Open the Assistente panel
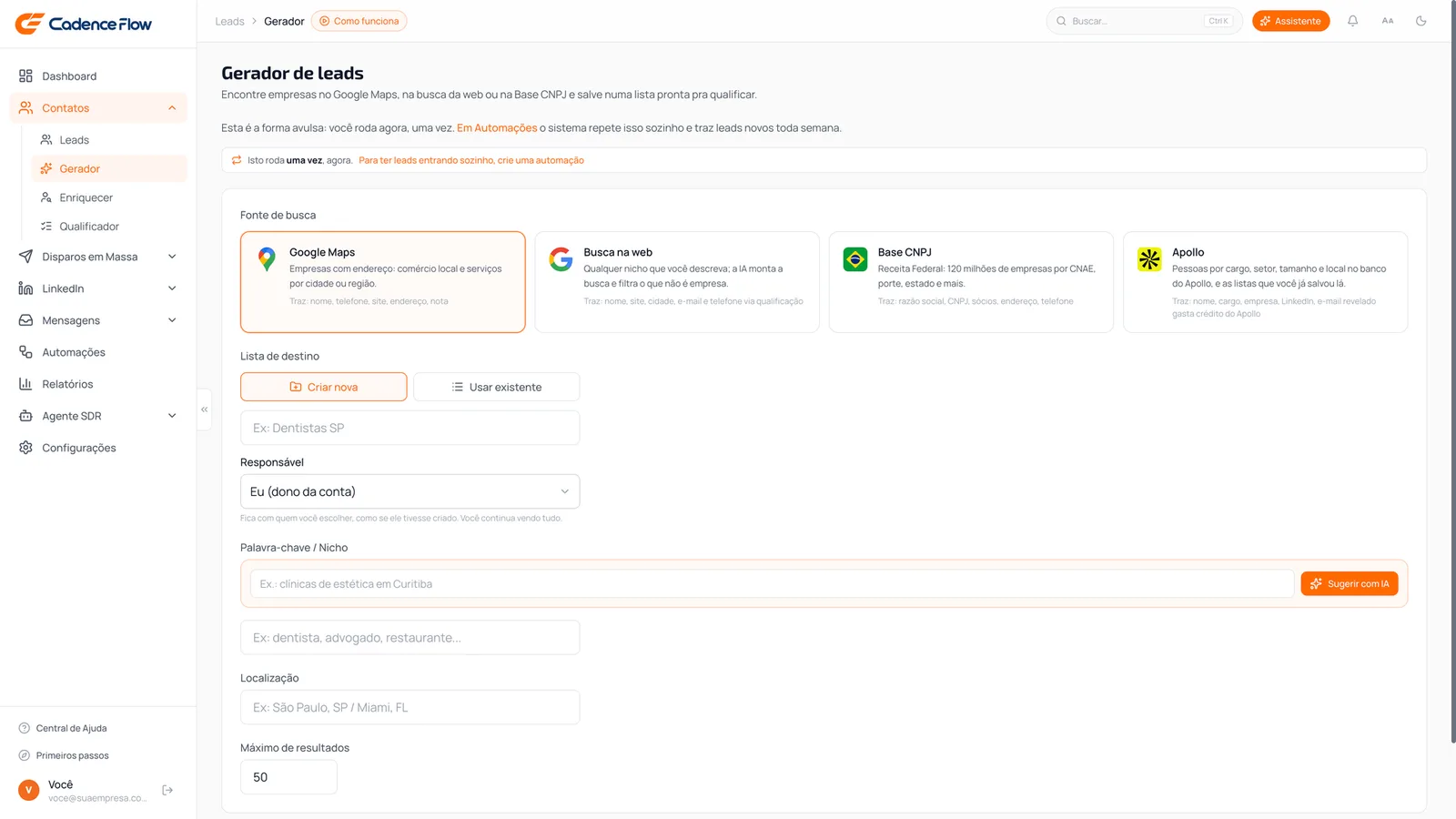 point(1290,21)
